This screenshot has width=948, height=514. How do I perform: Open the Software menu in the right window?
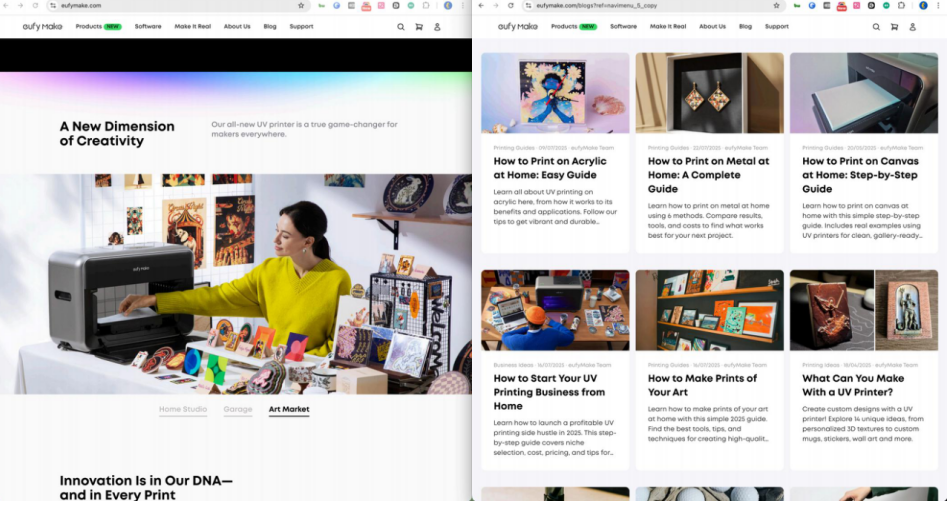623,27
